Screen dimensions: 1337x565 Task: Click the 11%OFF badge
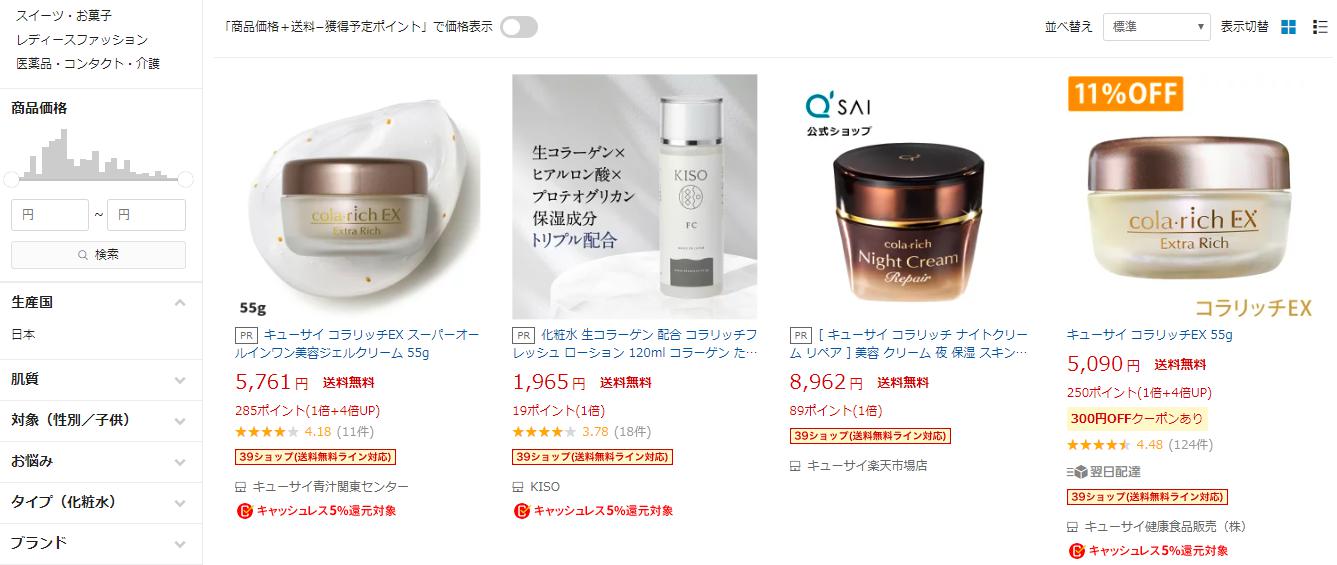click(1125, 94)
